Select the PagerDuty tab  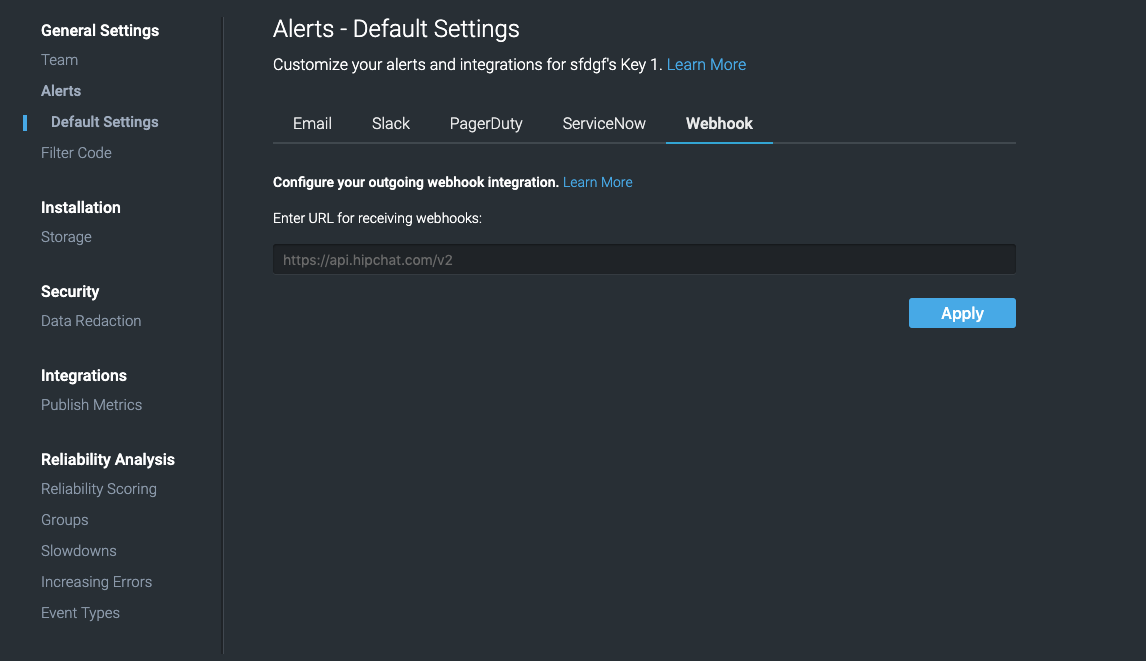[x=486, y=124]
